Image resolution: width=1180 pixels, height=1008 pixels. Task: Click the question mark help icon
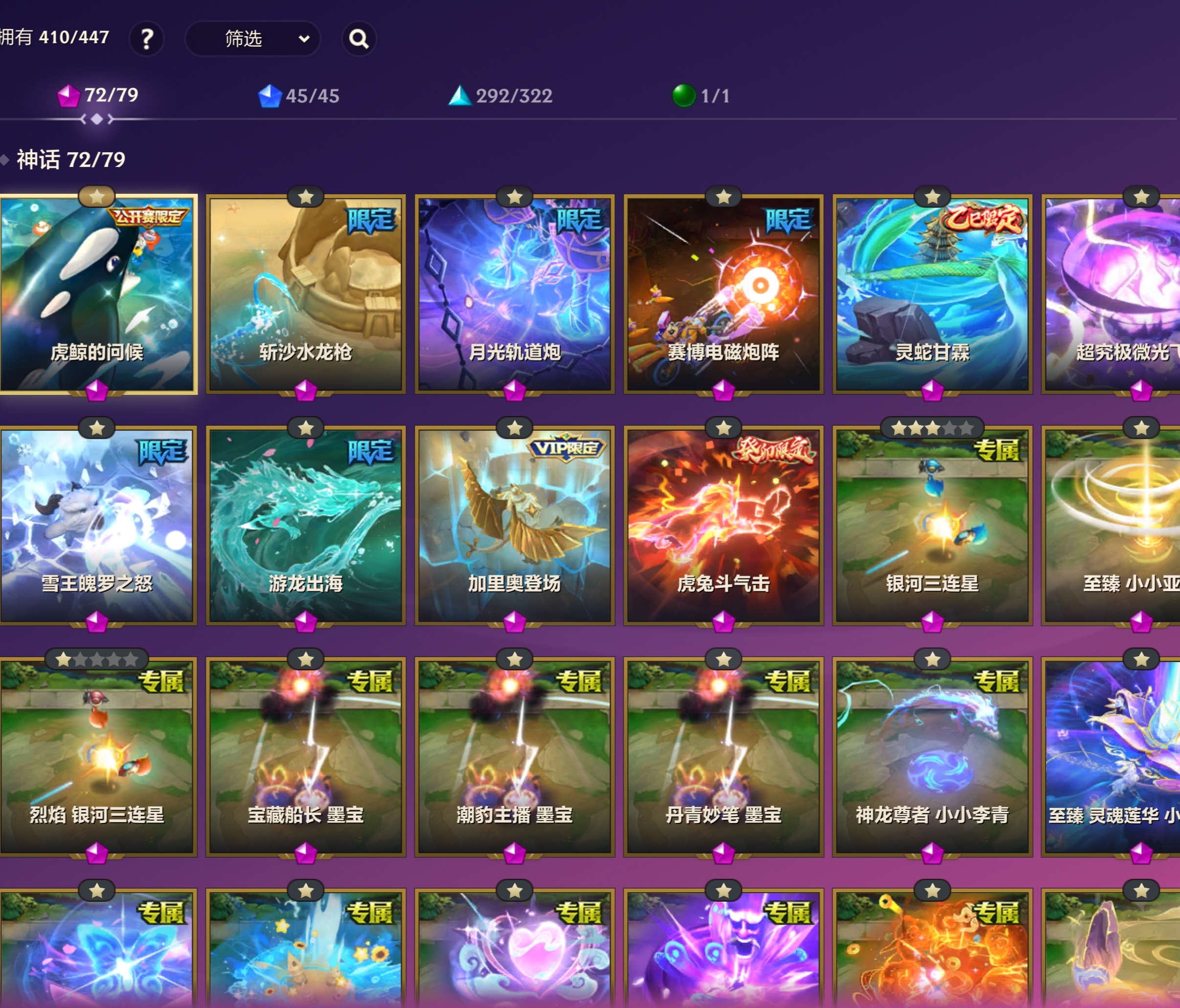(146, 39)
